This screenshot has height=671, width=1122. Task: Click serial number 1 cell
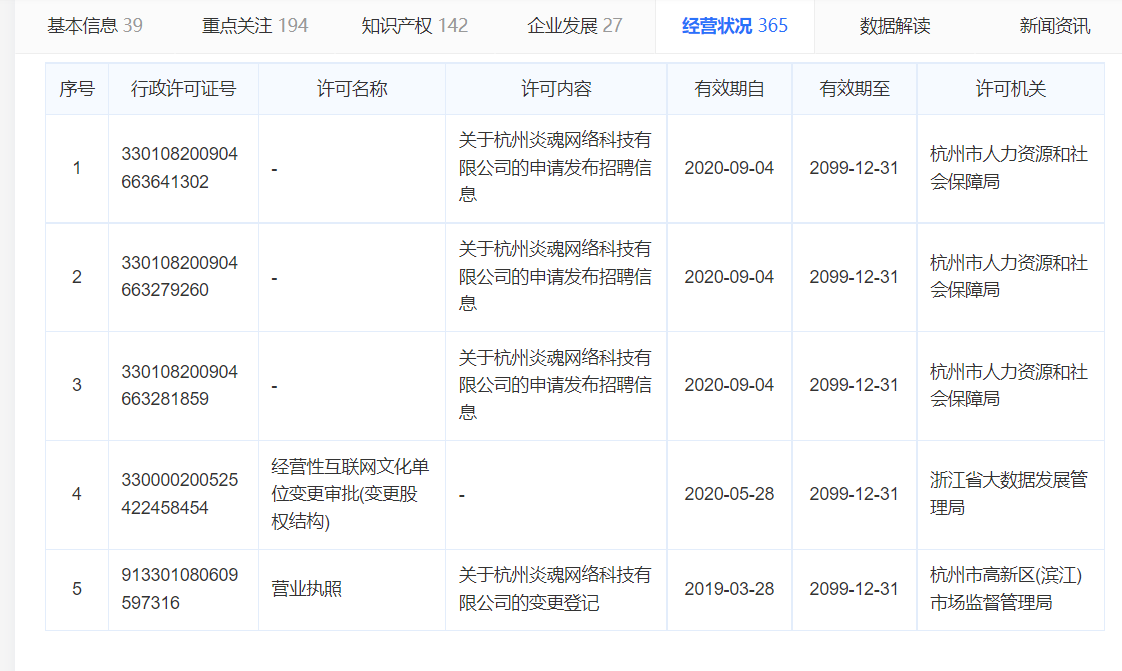[x=77, y=168]
